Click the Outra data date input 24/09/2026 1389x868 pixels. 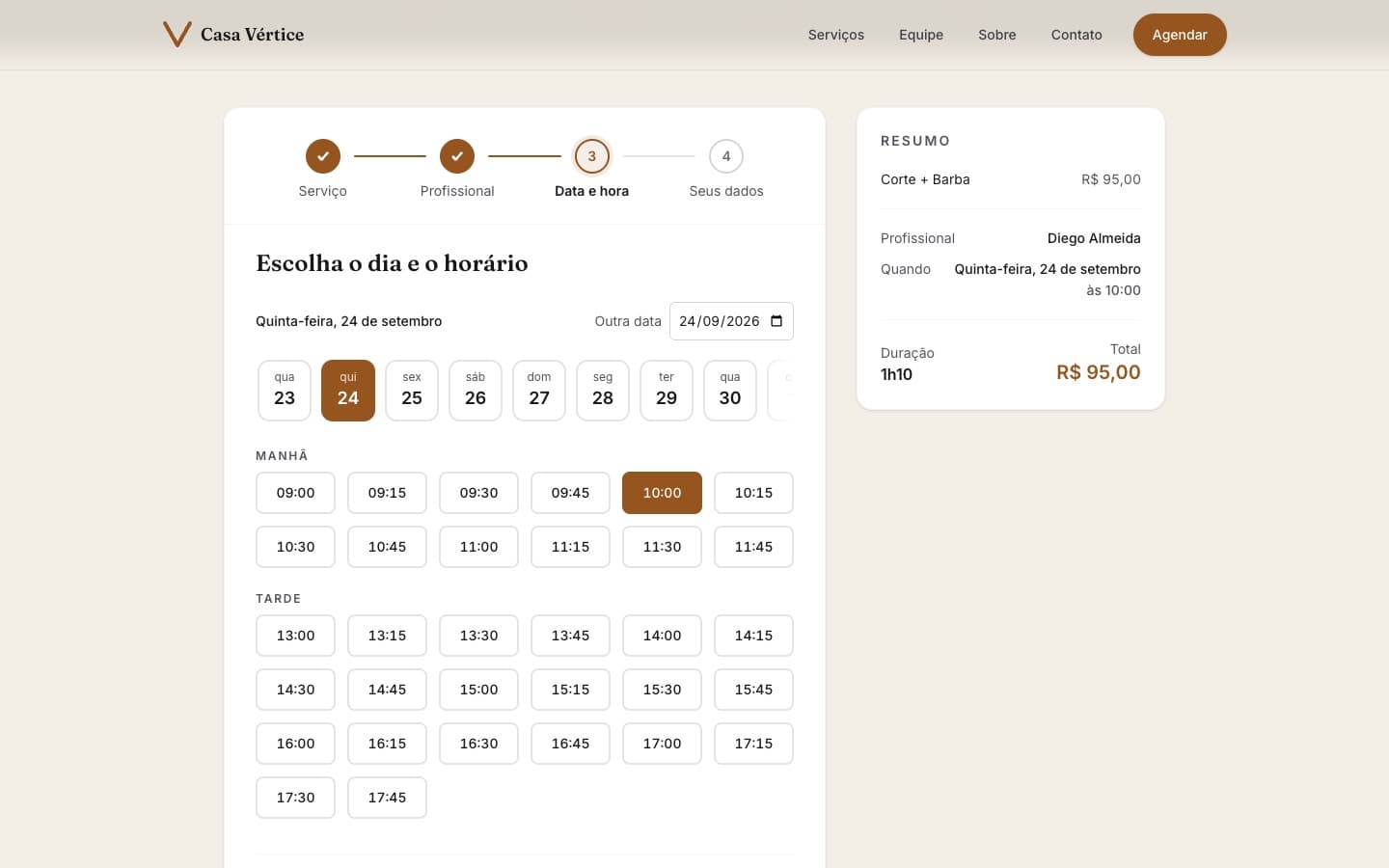(x=731, y=321)
